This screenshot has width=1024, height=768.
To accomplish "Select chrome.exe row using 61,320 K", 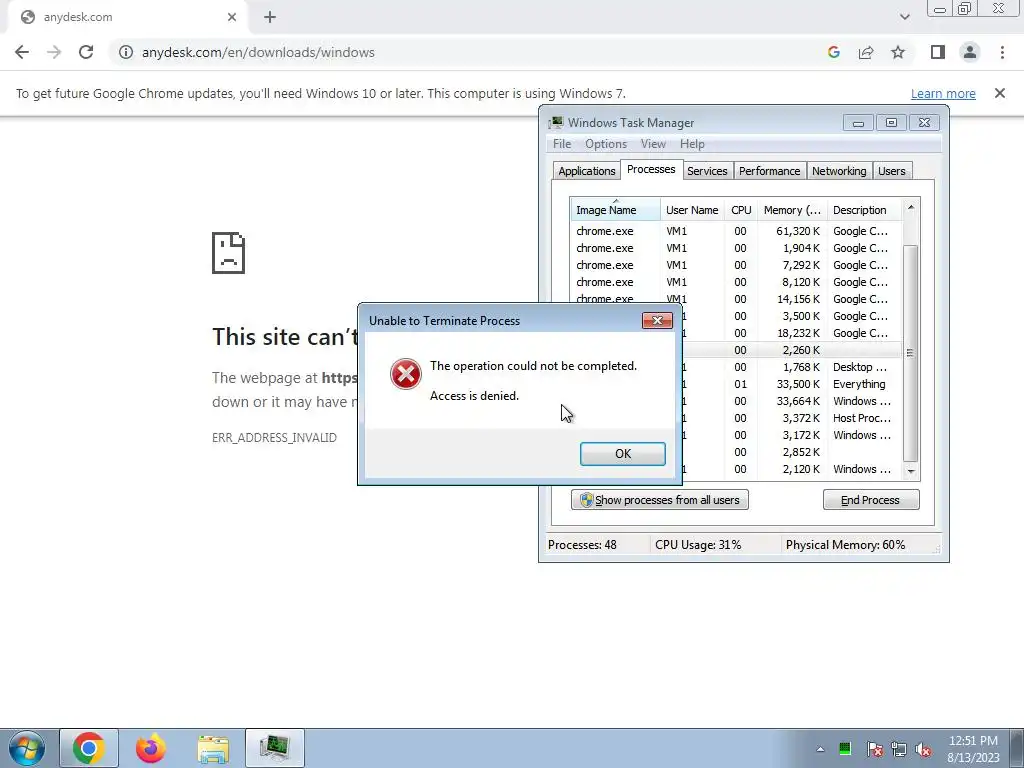I will (x=736, y=231).
